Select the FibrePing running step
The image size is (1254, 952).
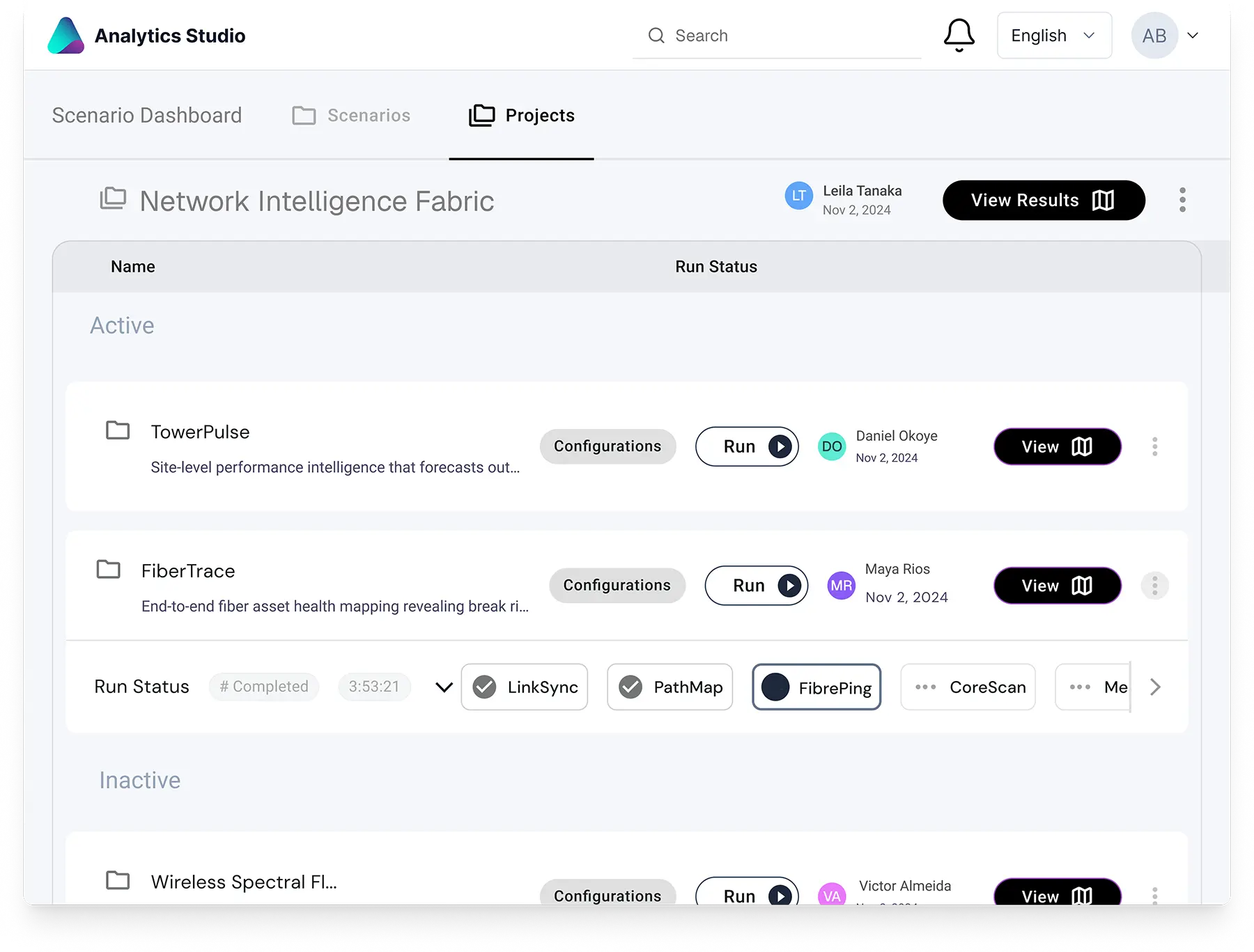pos(816,687)
